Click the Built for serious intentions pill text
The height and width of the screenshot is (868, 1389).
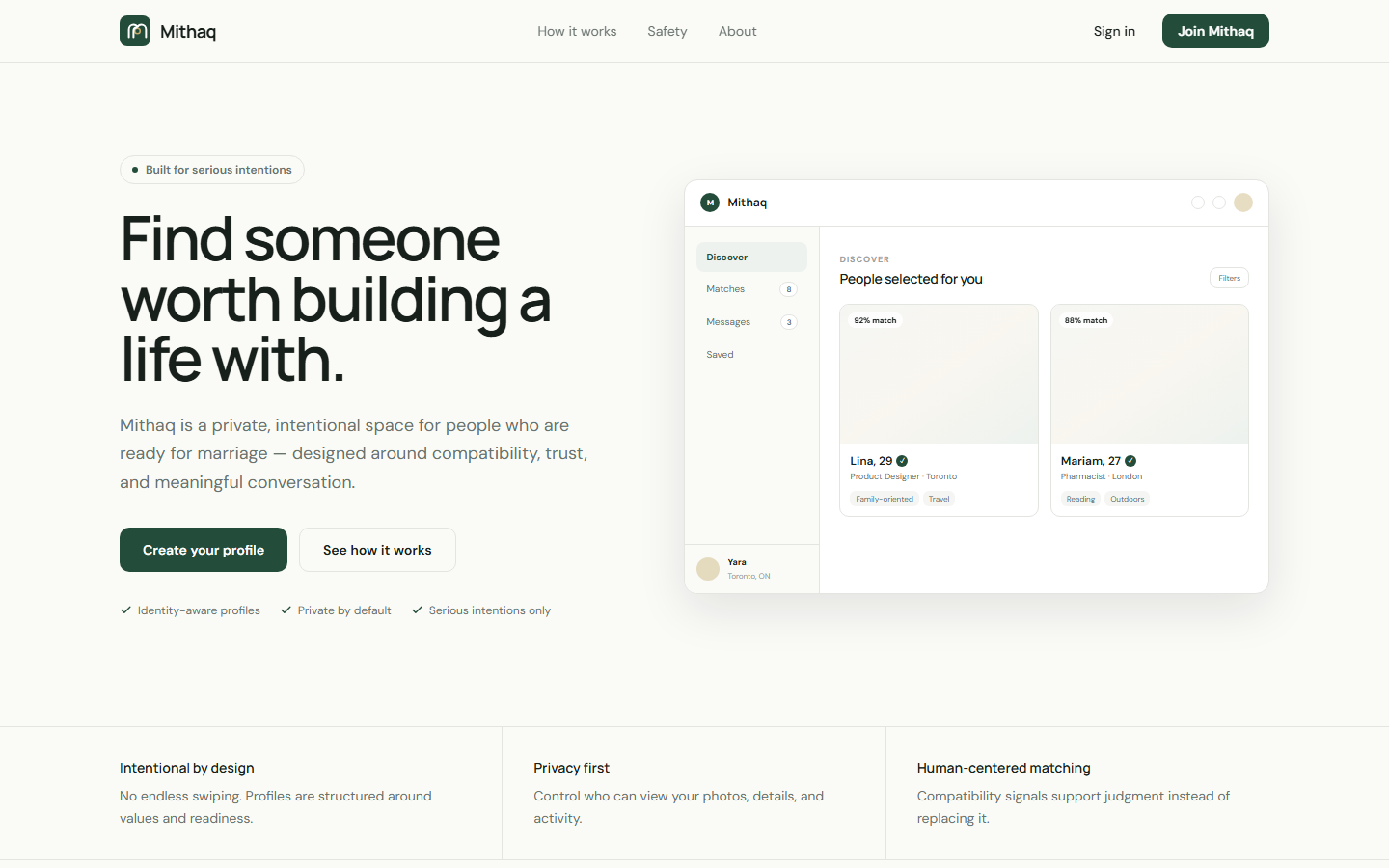[x=219, y=170]
